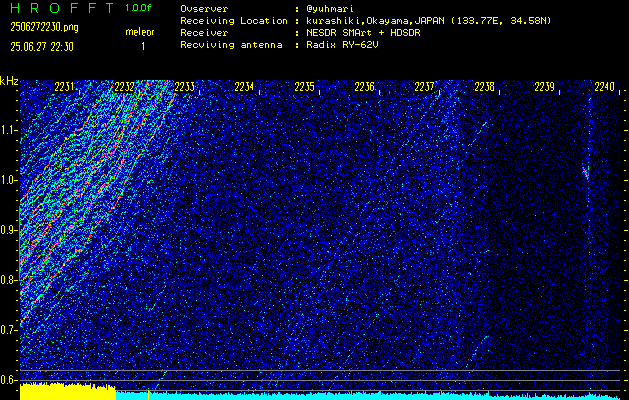Click the 0.7 kHz frequency label
This screenshot has width=629, height=400.
coord(8,330)
